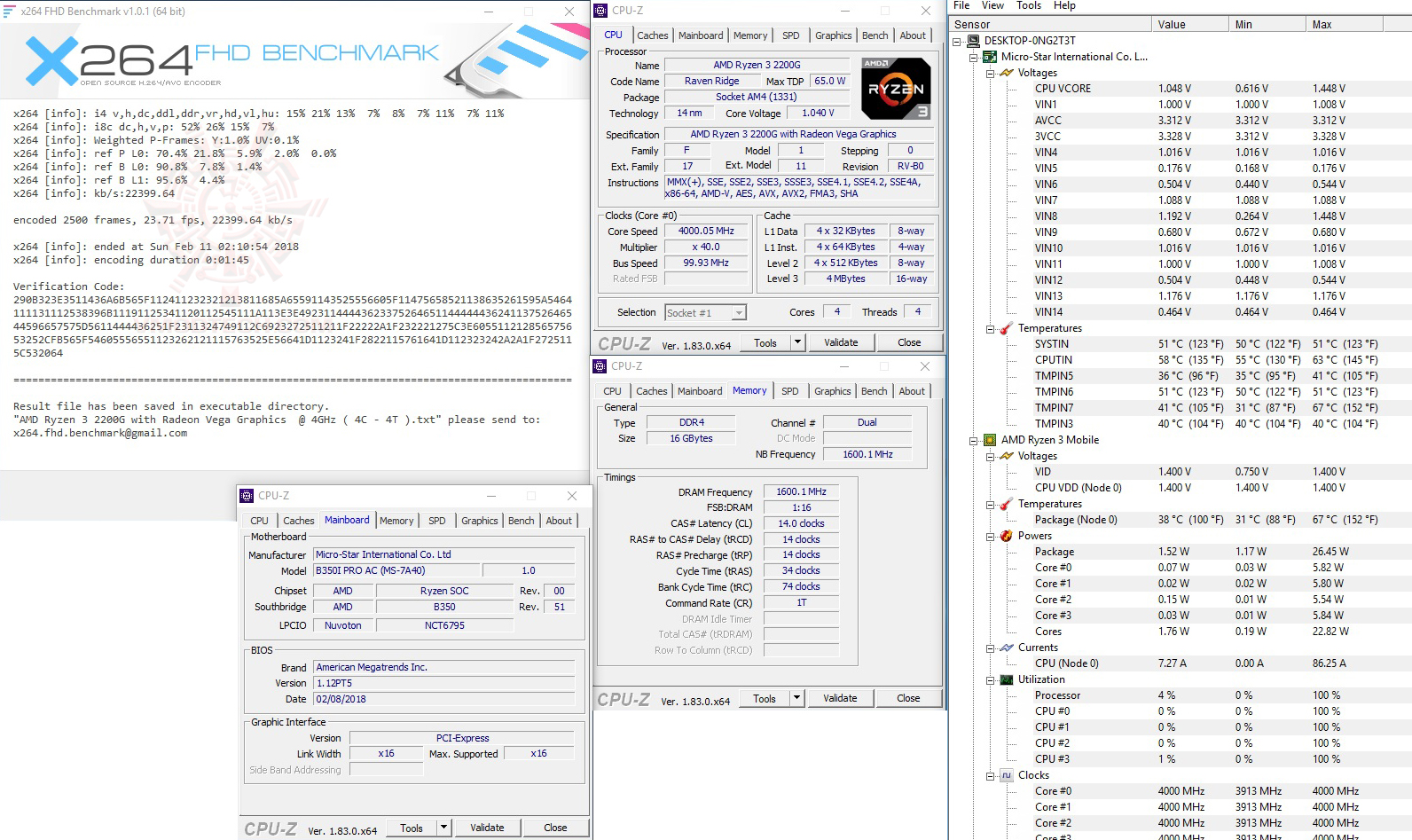The image size is (1412, 840).
Task: Switch to the CPU tab in the Mainboard-tab CPU-Z window
Action: tap(260, 521)
